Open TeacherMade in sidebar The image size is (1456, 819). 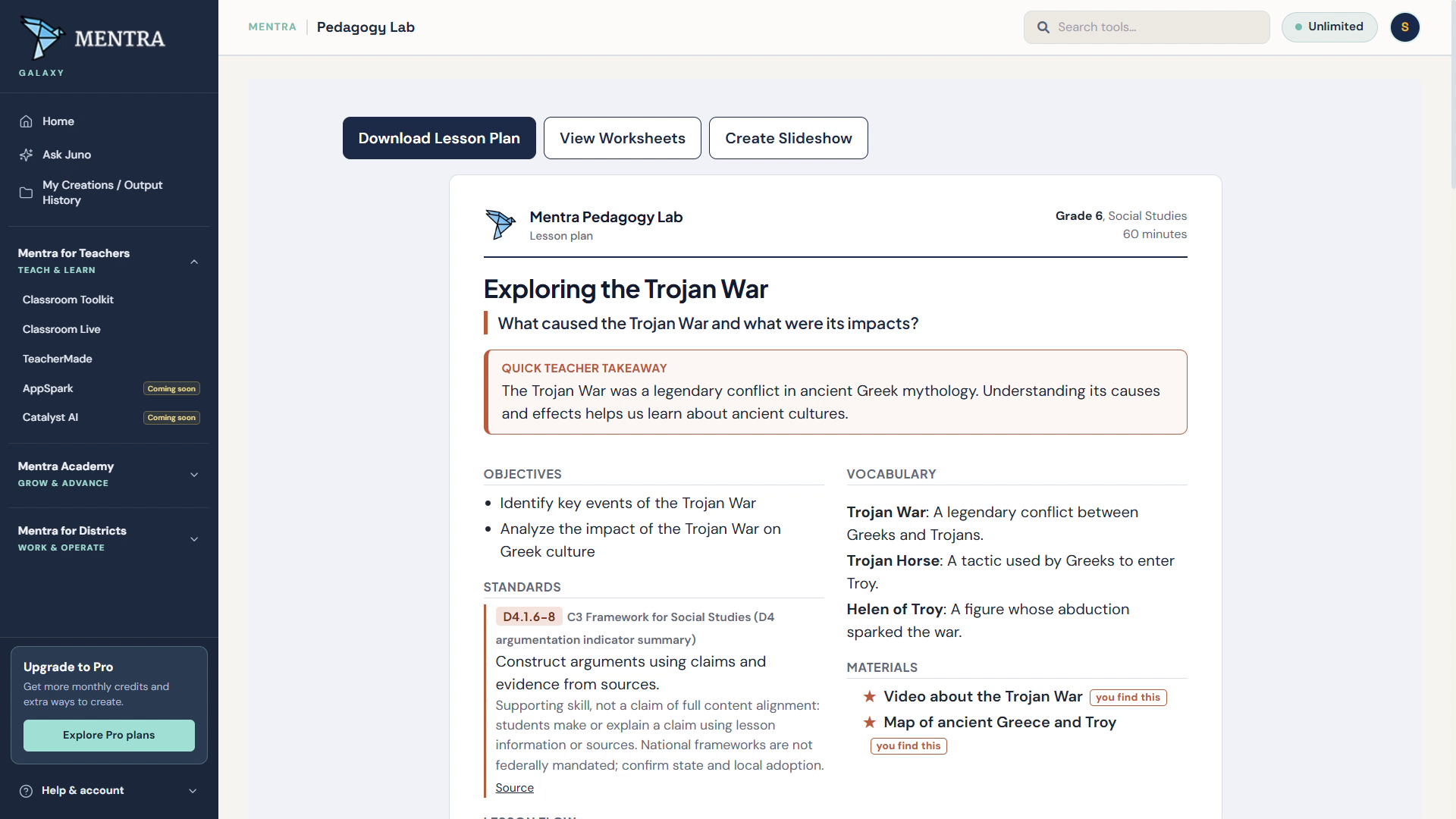click(58, 359)
